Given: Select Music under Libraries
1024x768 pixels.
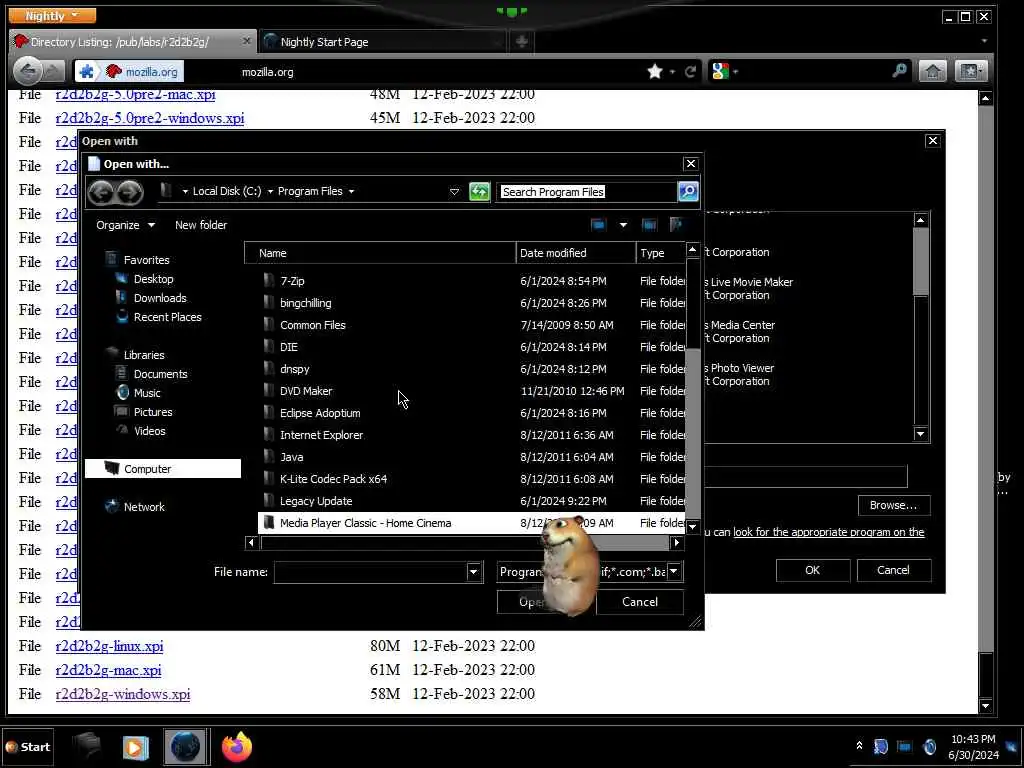Looking at the screenshot, I should point(146,392).
